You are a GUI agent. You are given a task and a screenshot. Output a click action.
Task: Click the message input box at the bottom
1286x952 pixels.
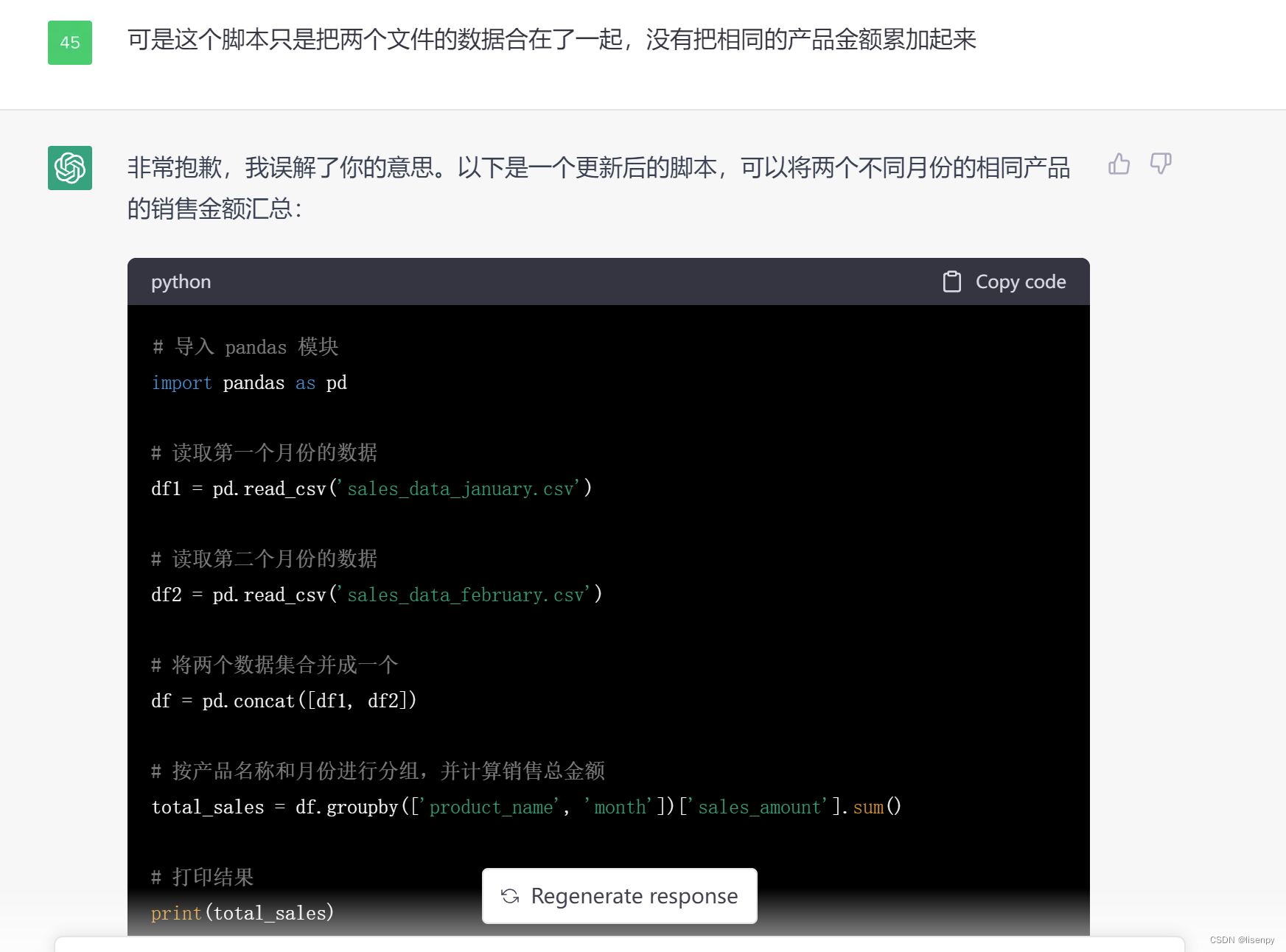(x=619, y=945)
